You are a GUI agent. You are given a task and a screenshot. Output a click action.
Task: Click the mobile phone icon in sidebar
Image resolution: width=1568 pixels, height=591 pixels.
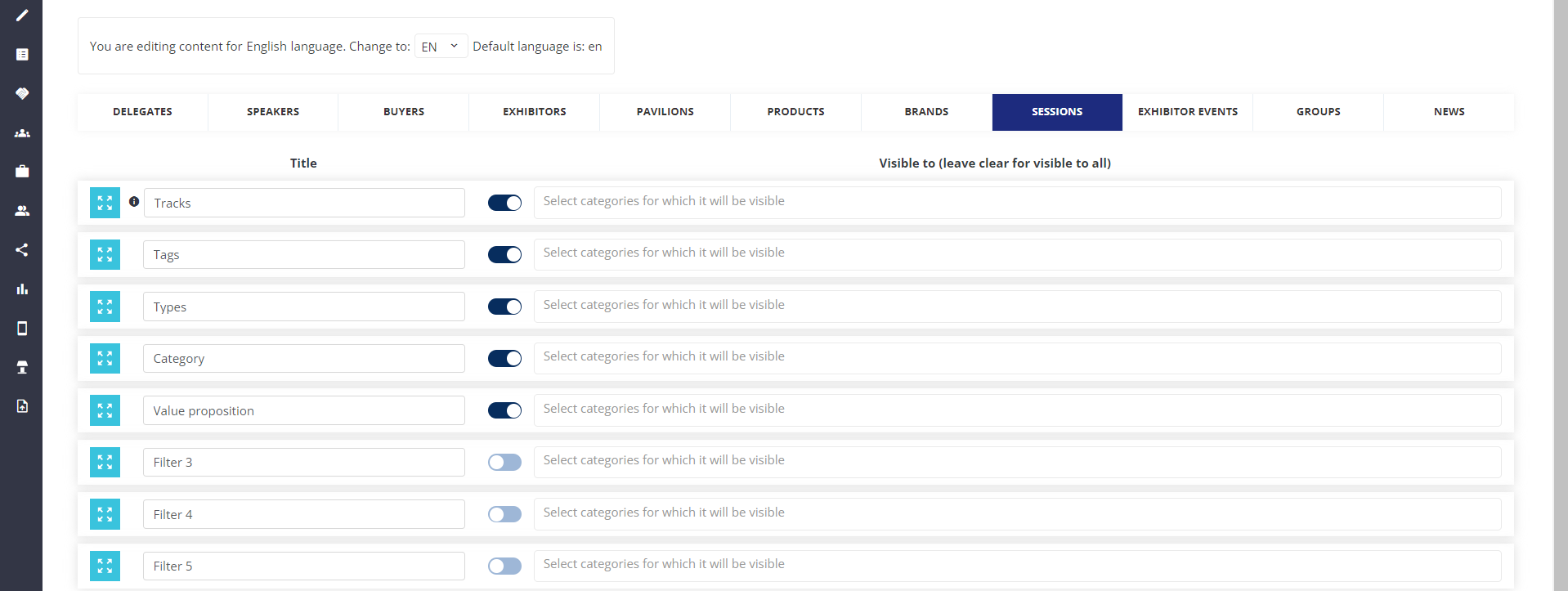[x=22, y=329]
